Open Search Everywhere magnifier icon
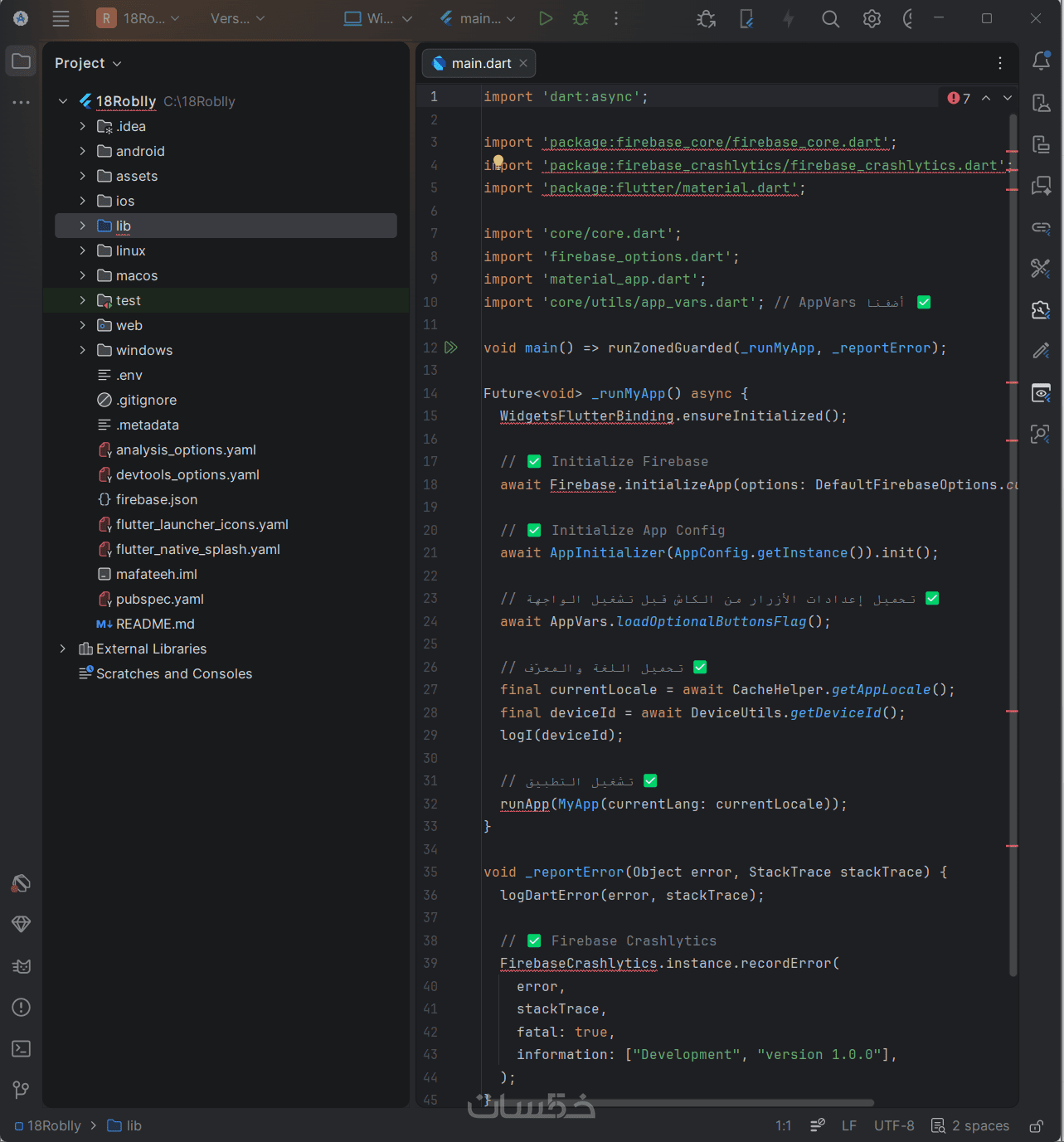 coord(830,18)
